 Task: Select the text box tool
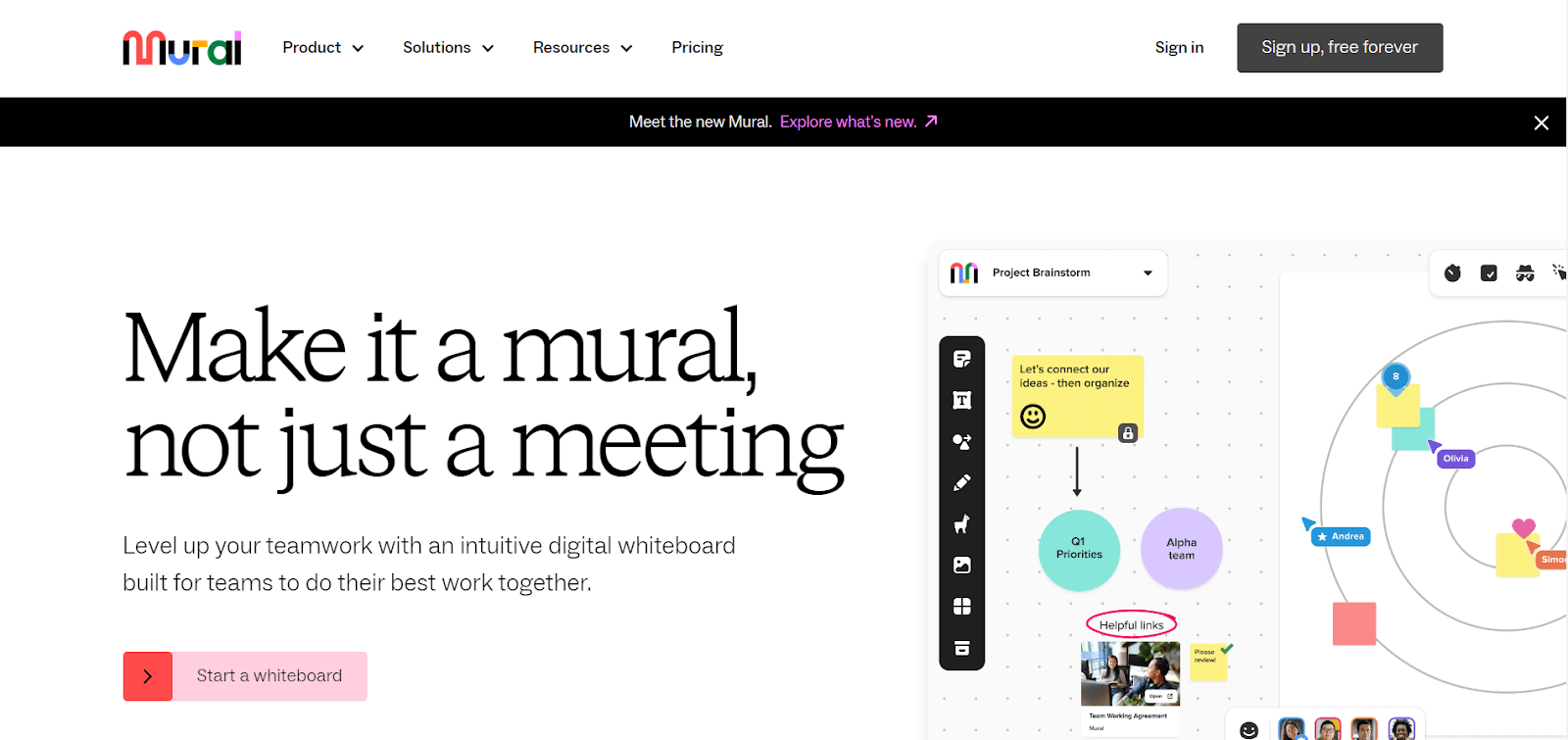coord(962,400)
